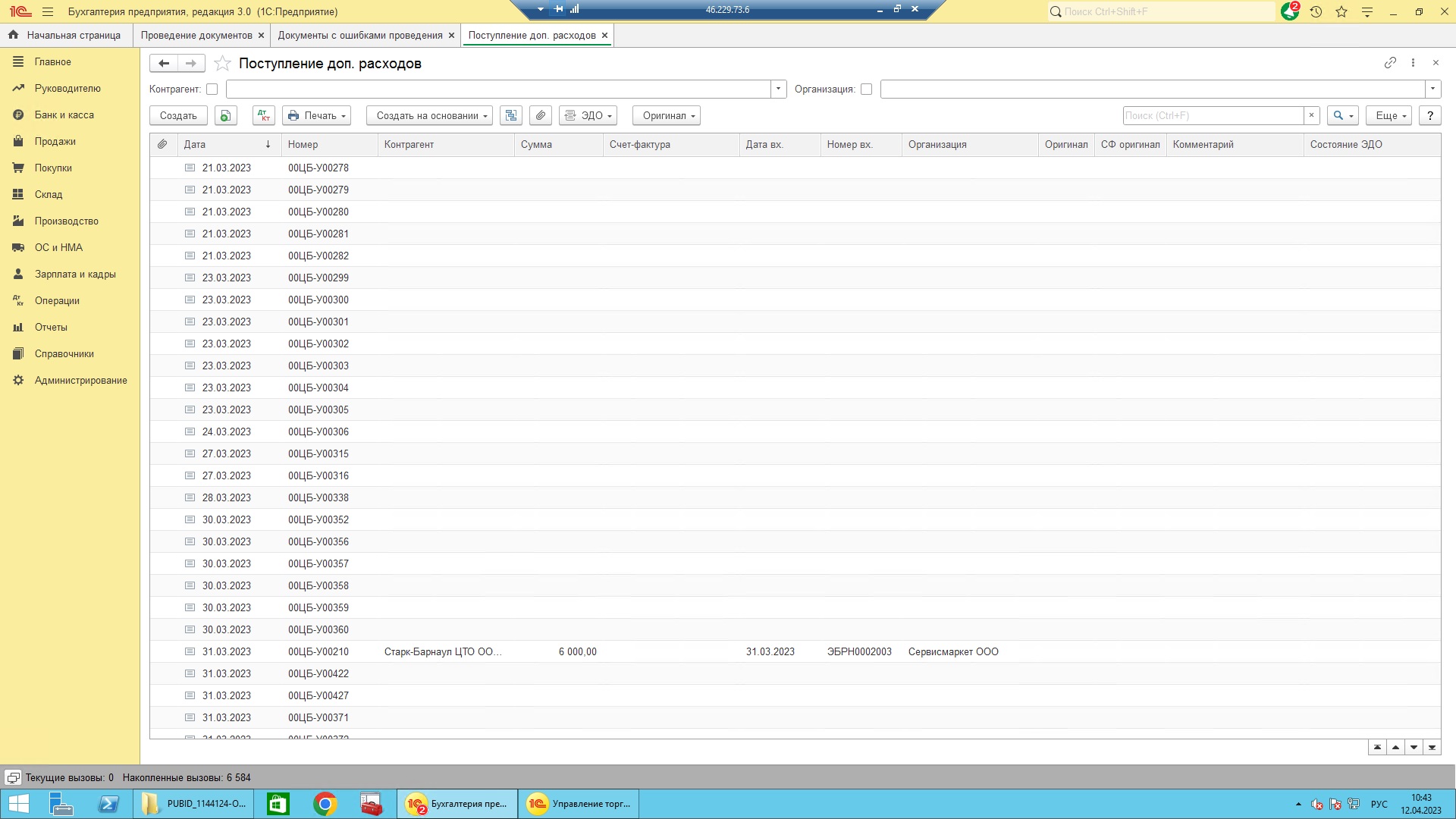1456x819 pixels.
Task: Click the Контрагент filter input field
Action: click(x=498, y=89)
